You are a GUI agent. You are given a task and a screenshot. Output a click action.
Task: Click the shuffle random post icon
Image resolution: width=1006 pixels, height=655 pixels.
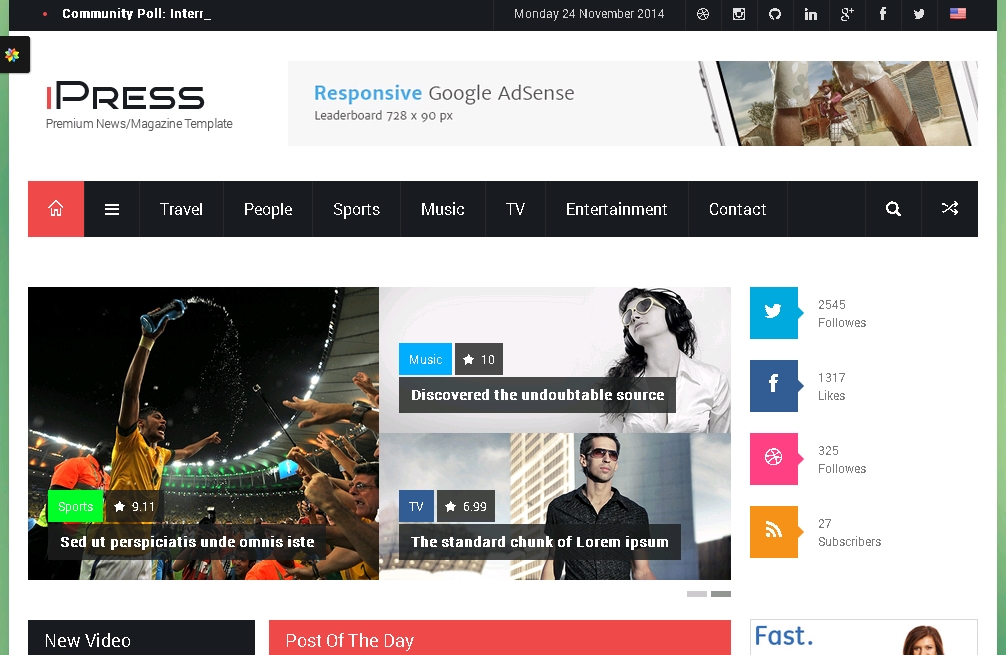pyautogui.click(x=949, y=209)
